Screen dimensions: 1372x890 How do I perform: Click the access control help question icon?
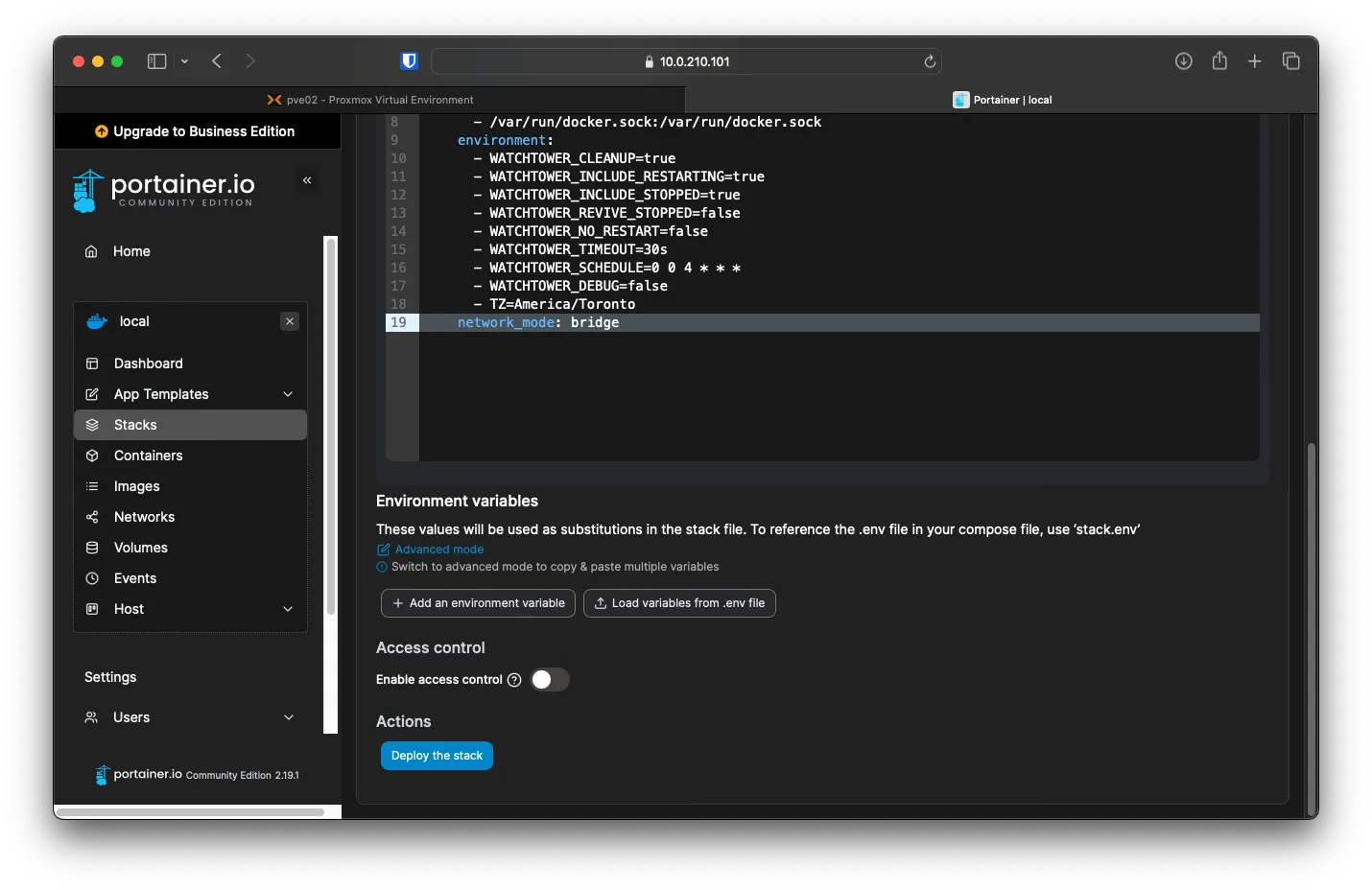click(x=514, y=680)
